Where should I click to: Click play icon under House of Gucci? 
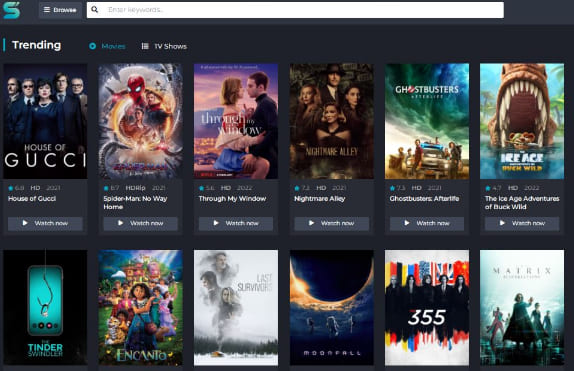tap(25, 223)
